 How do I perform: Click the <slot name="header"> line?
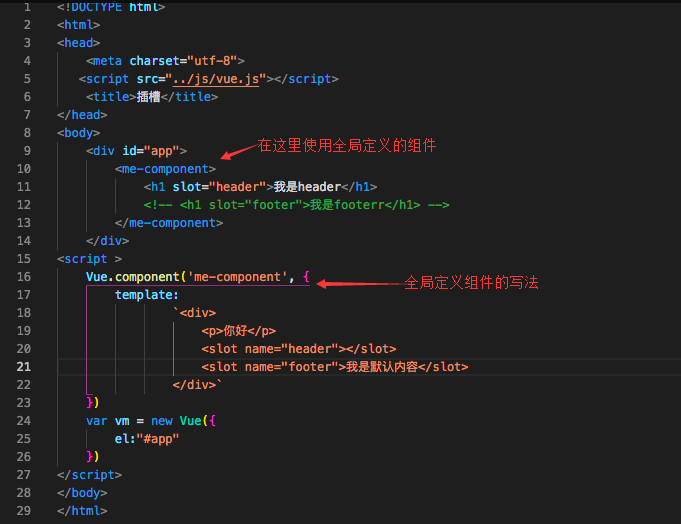pos(299,349)
